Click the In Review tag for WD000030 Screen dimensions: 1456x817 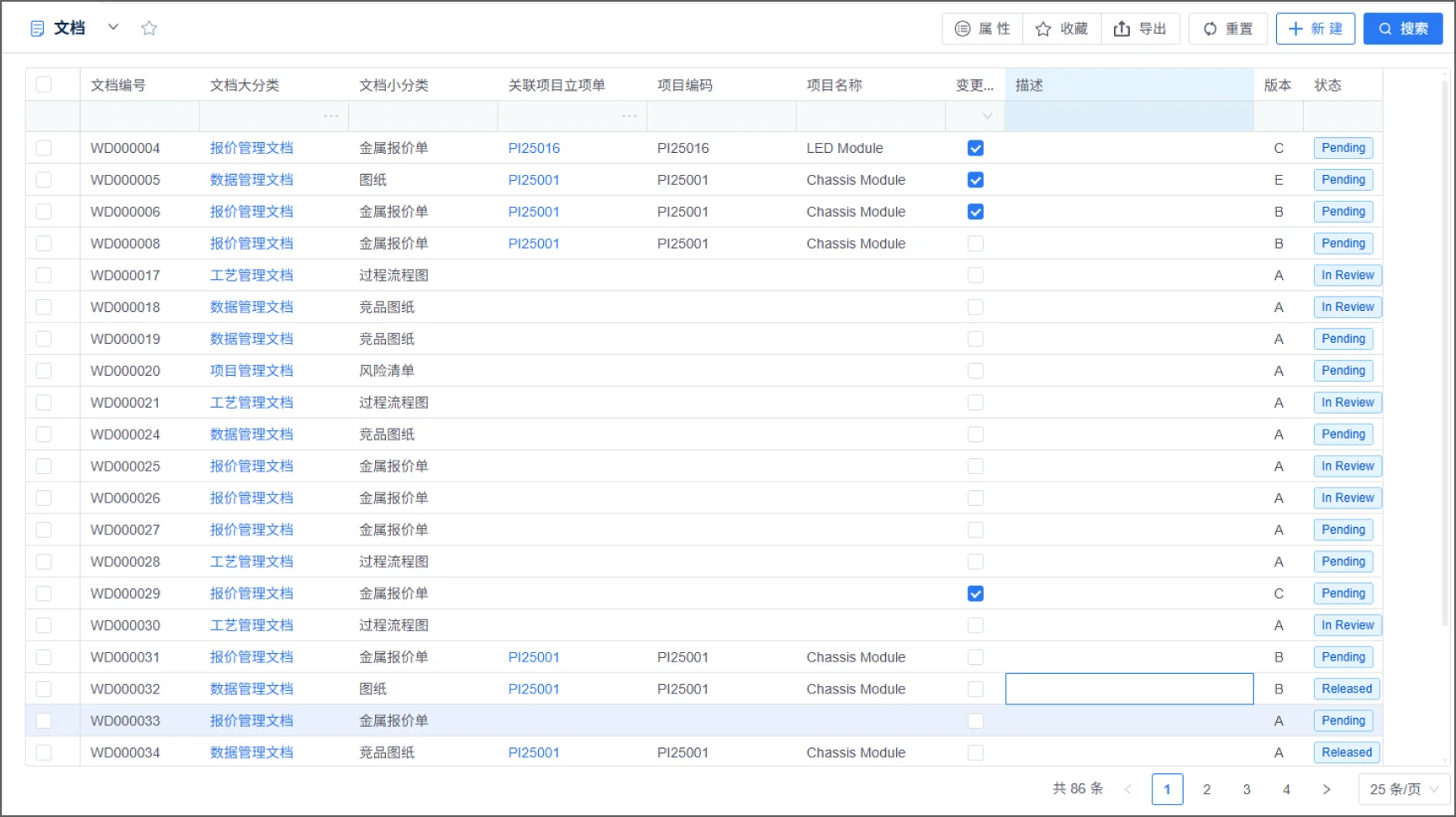[x=1348, y=625]
